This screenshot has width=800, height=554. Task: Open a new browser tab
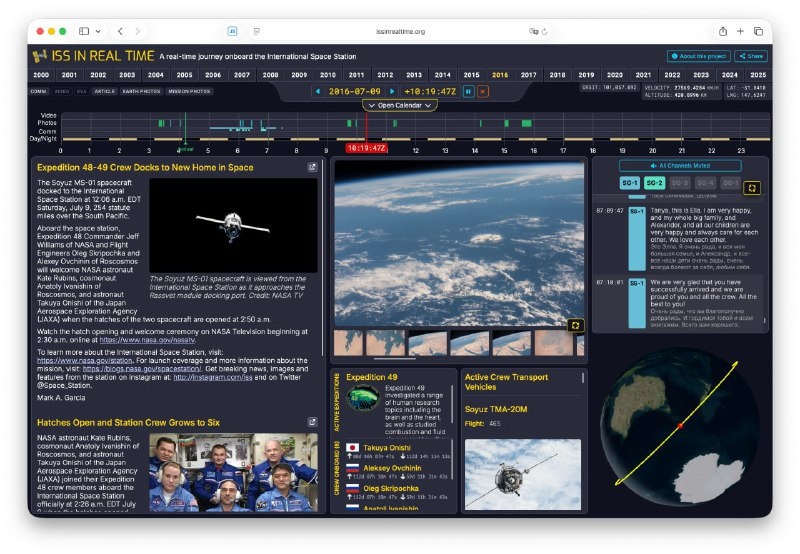[740, 31]
